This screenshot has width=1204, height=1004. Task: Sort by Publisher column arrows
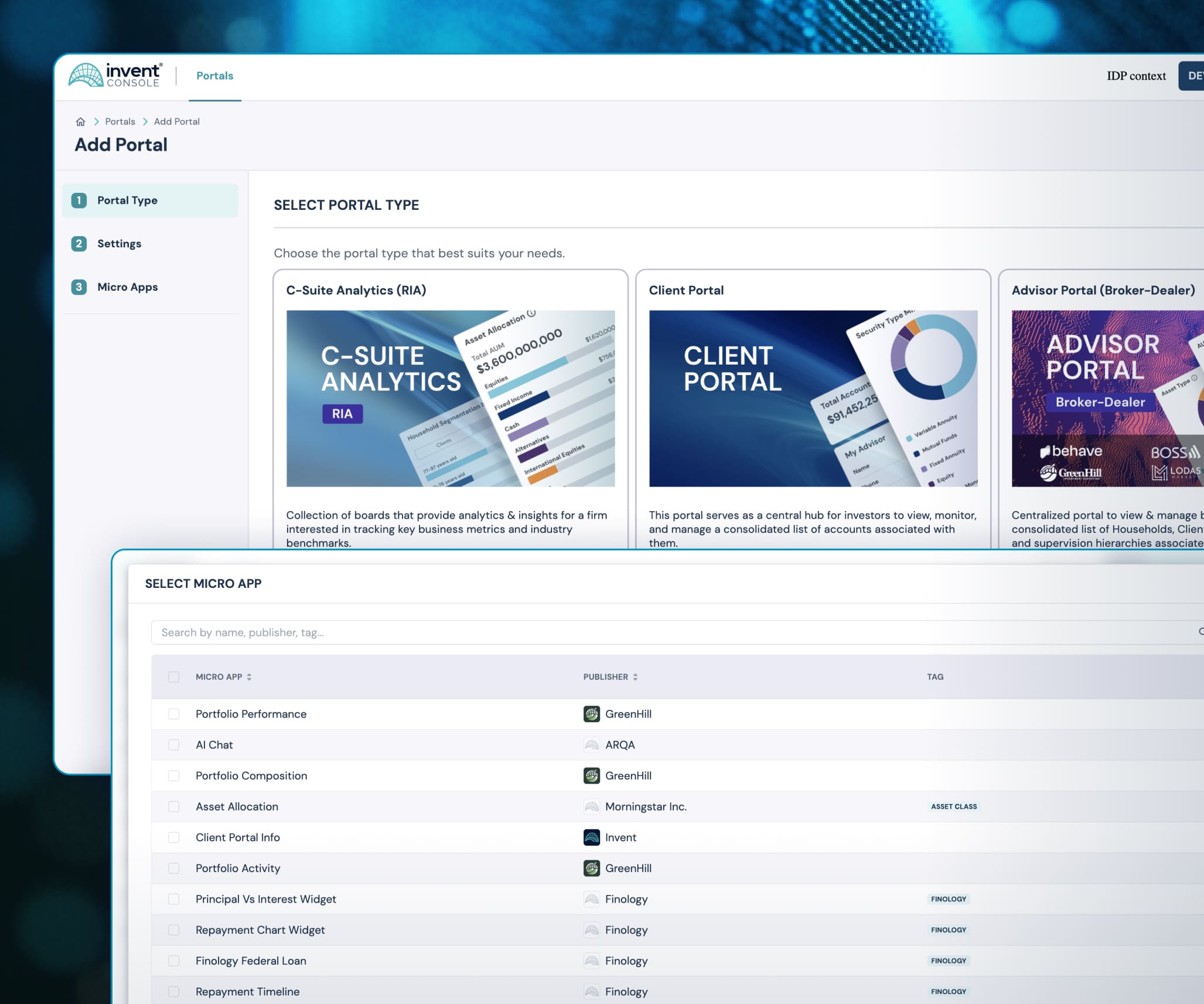[635, 677]
